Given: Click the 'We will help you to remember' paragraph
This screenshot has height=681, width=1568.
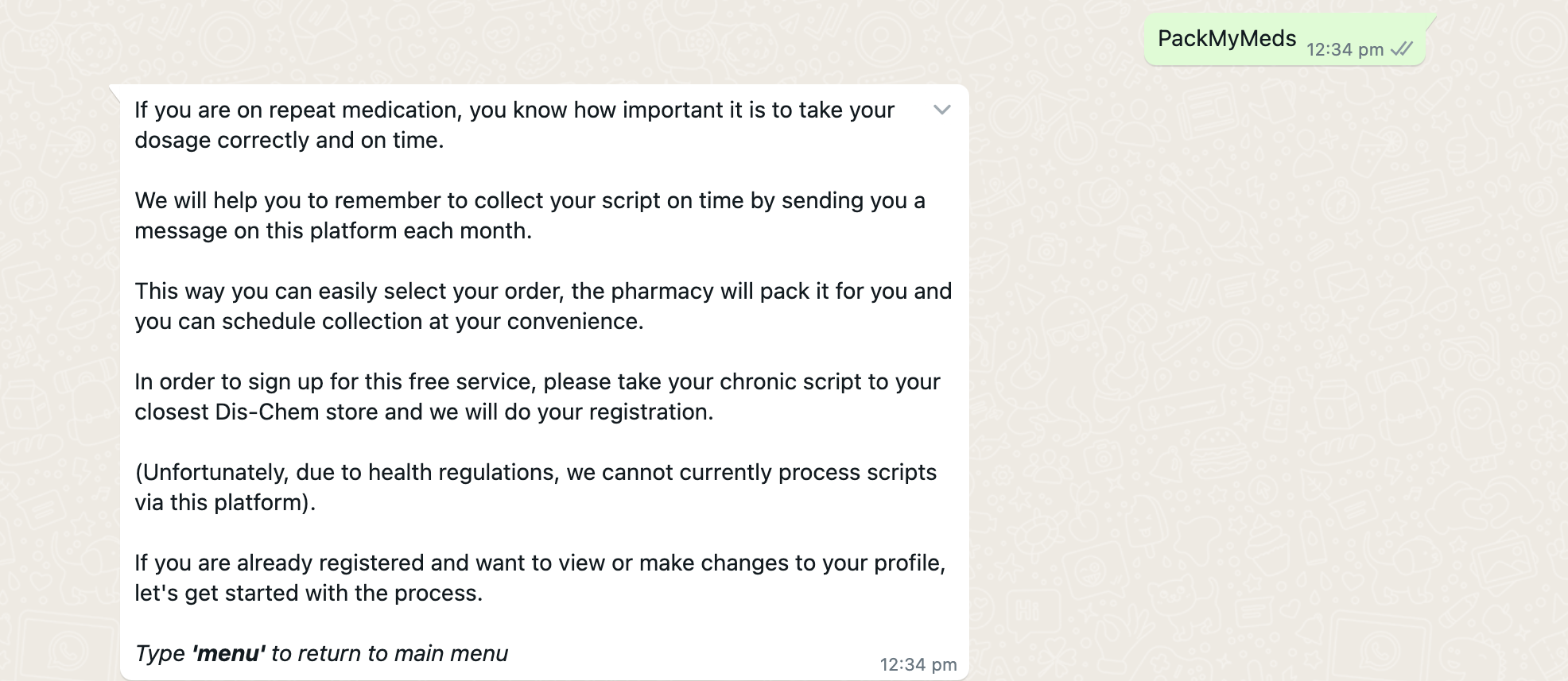Looking at the screenshot, I should click(530, 215).
